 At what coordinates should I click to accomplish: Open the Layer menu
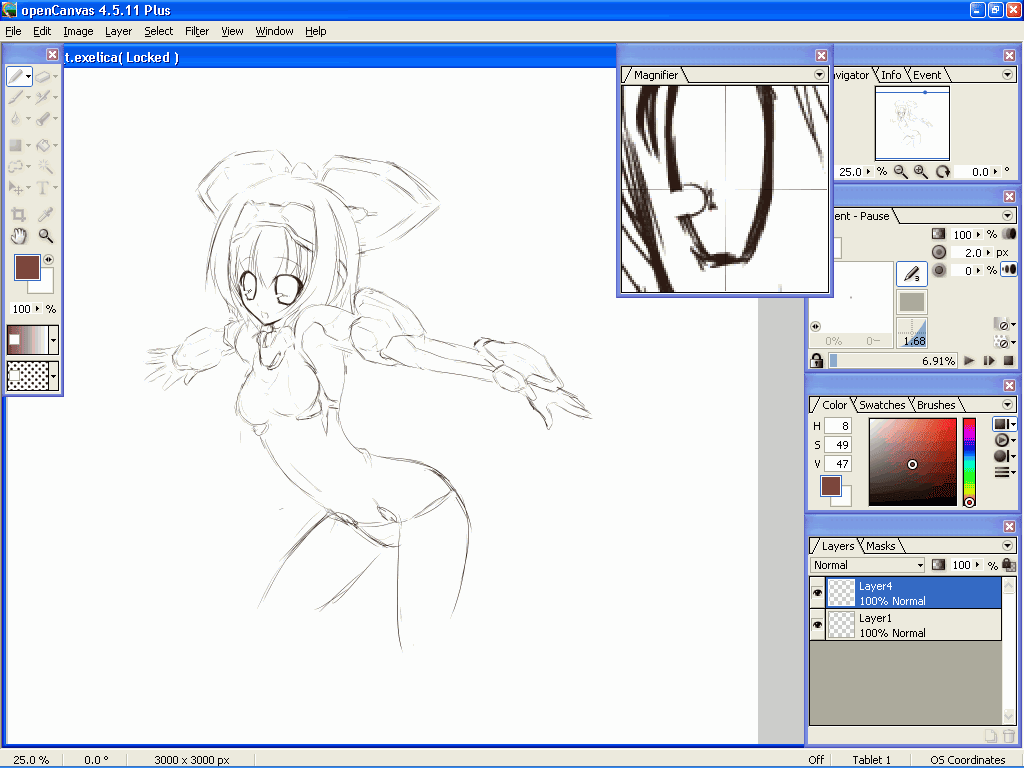tap(118, 31)
